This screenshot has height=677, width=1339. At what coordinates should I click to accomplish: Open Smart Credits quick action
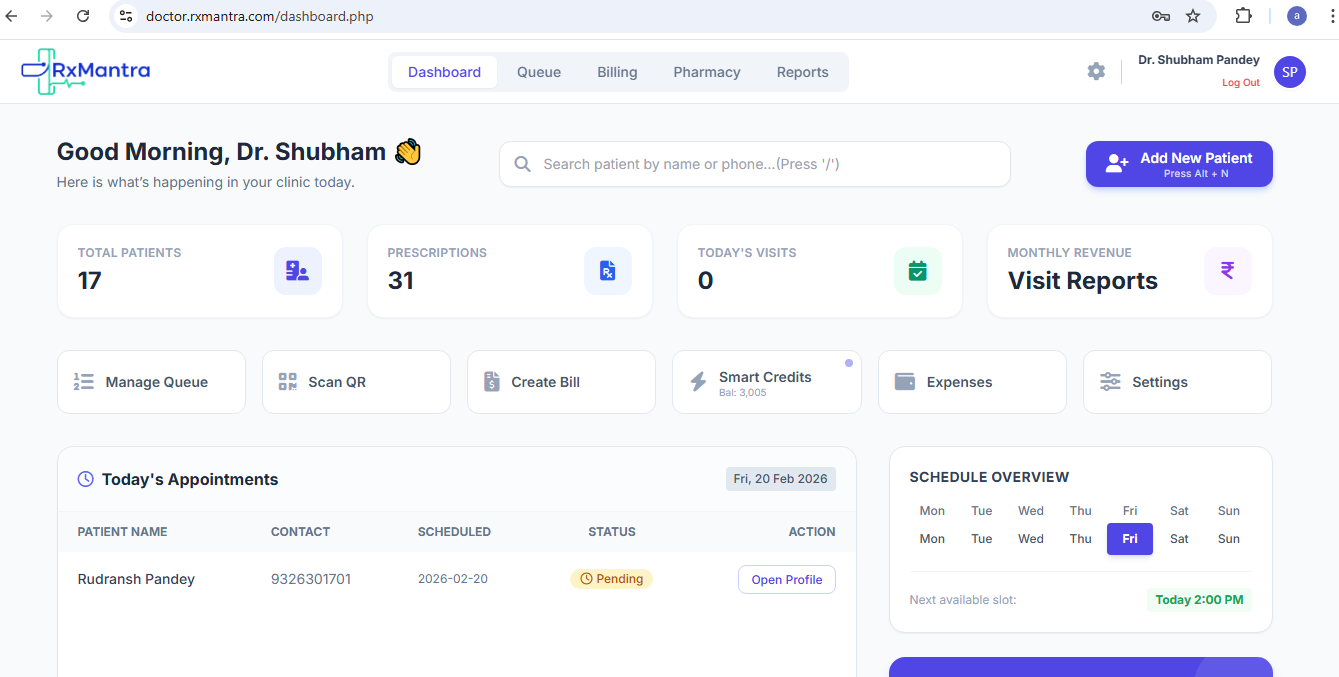(766, 382)
